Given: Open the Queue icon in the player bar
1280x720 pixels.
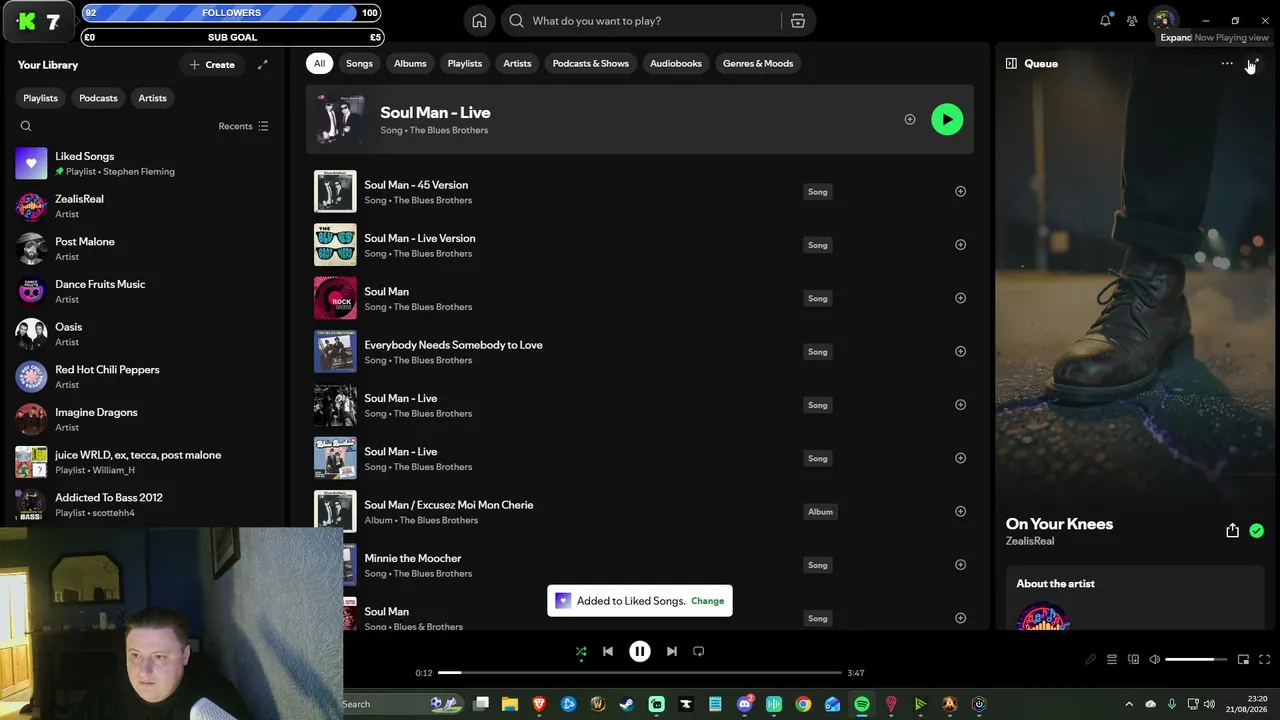Looking at the screenshot, I should [x=1112, y=660].
